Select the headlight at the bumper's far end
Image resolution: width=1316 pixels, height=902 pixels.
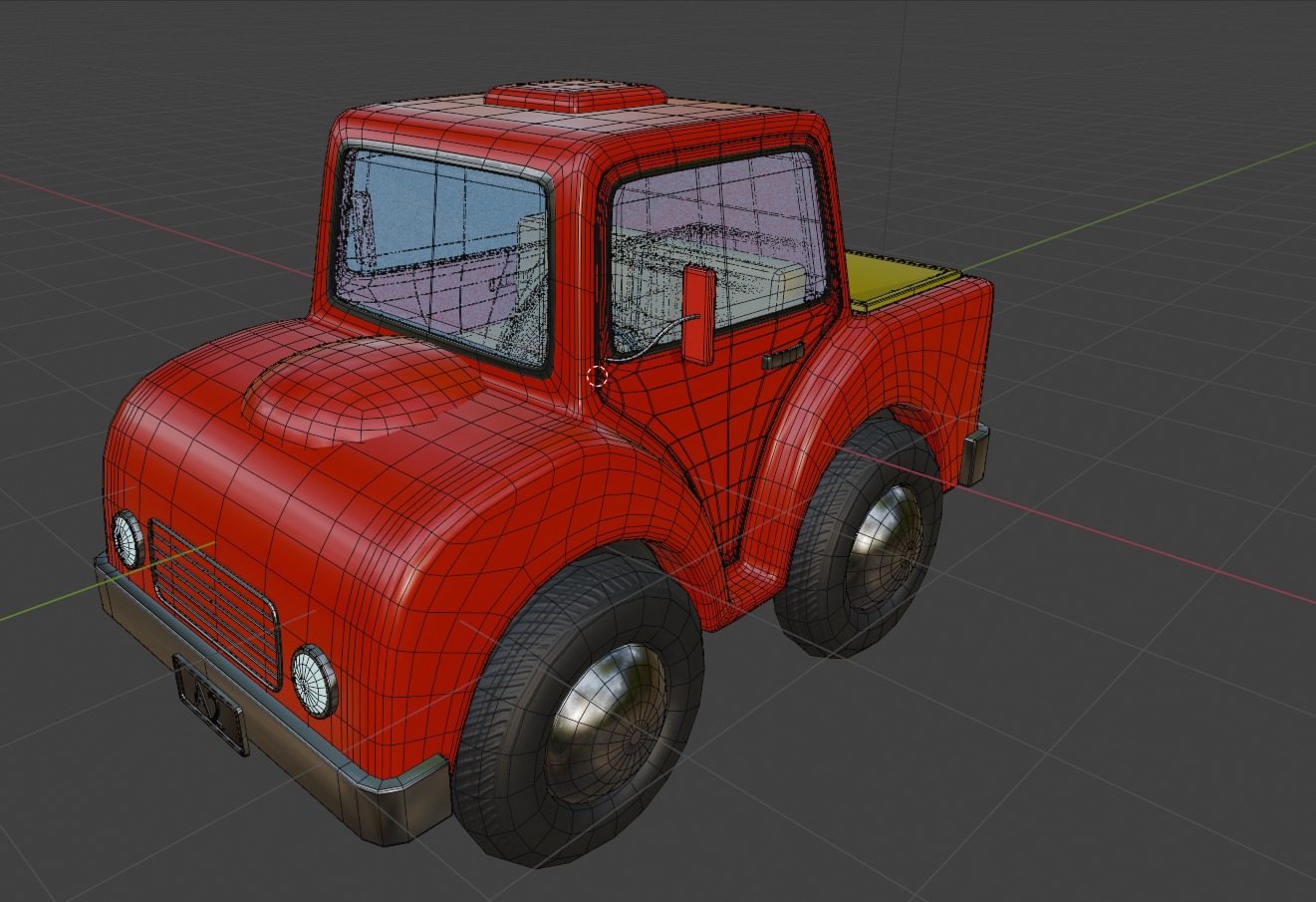128,539
